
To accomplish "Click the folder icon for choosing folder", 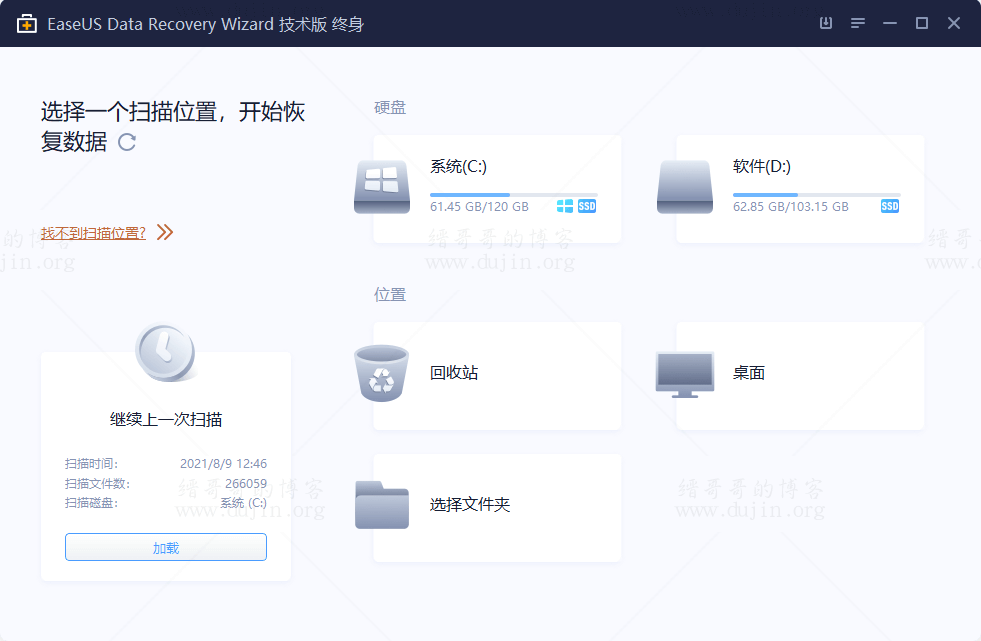I will 382,505.
